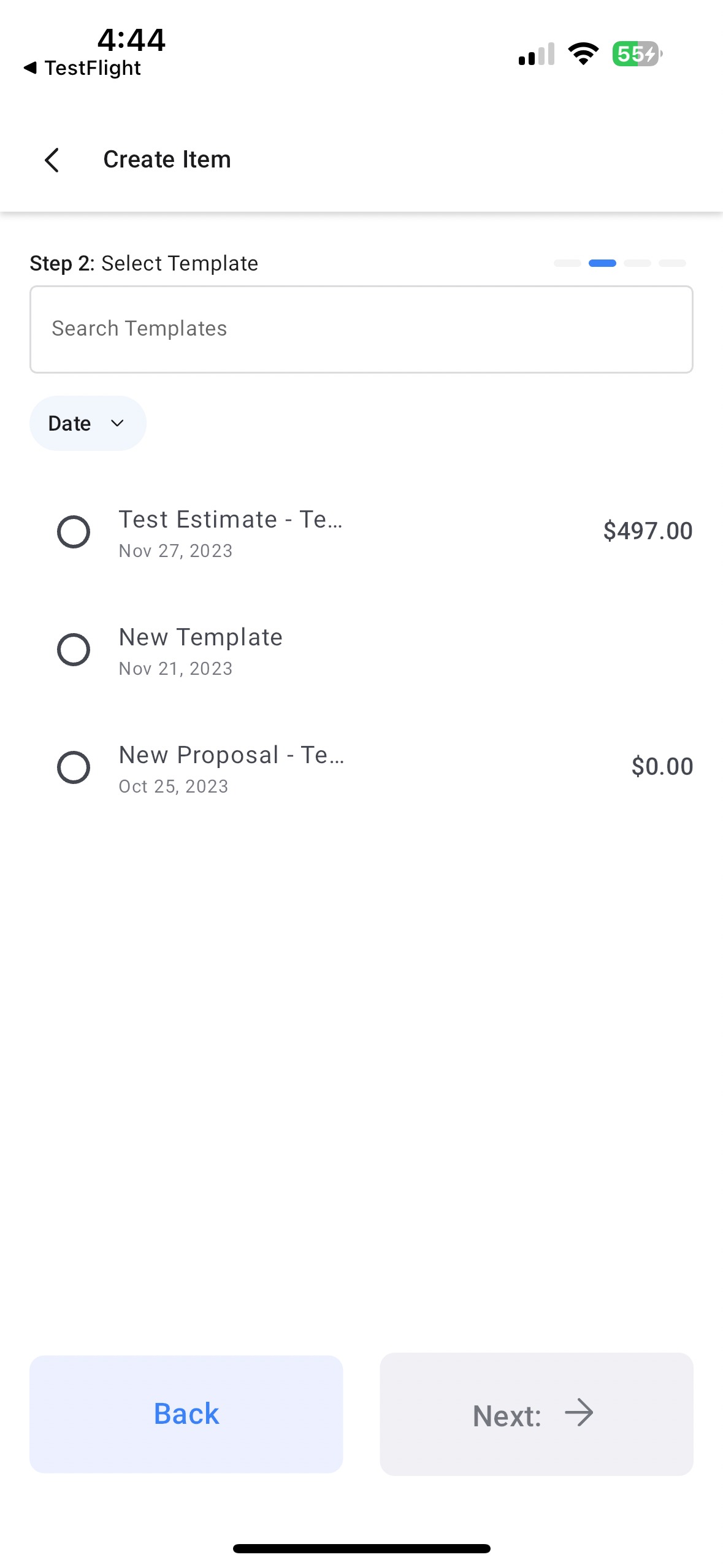Viewport: 723px width, 1568px height.
Task: Tap the iOS home indicator bar
Action: pos(361,1548)
